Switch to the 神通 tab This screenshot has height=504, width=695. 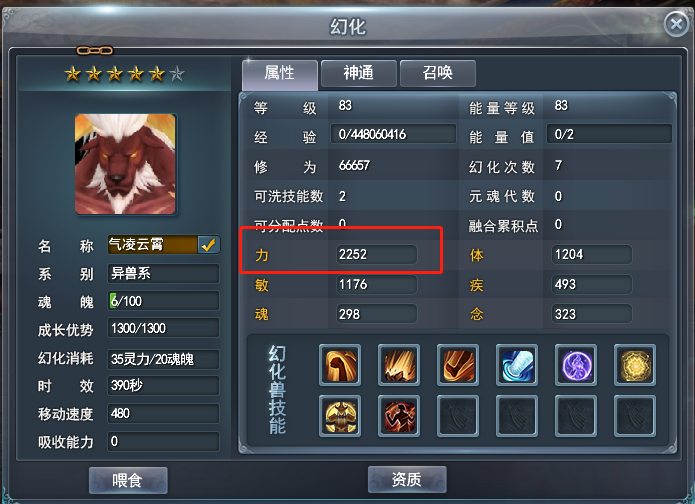359,73
